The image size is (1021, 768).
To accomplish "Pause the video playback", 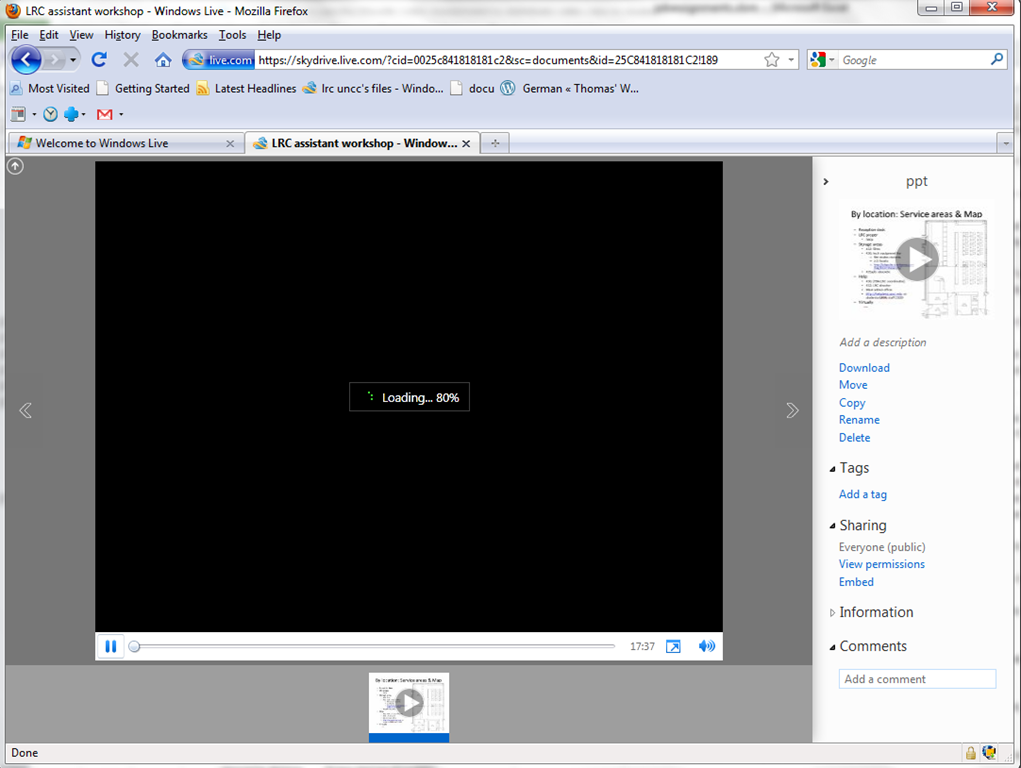I will pyautogui.click(x=111, y=647).
